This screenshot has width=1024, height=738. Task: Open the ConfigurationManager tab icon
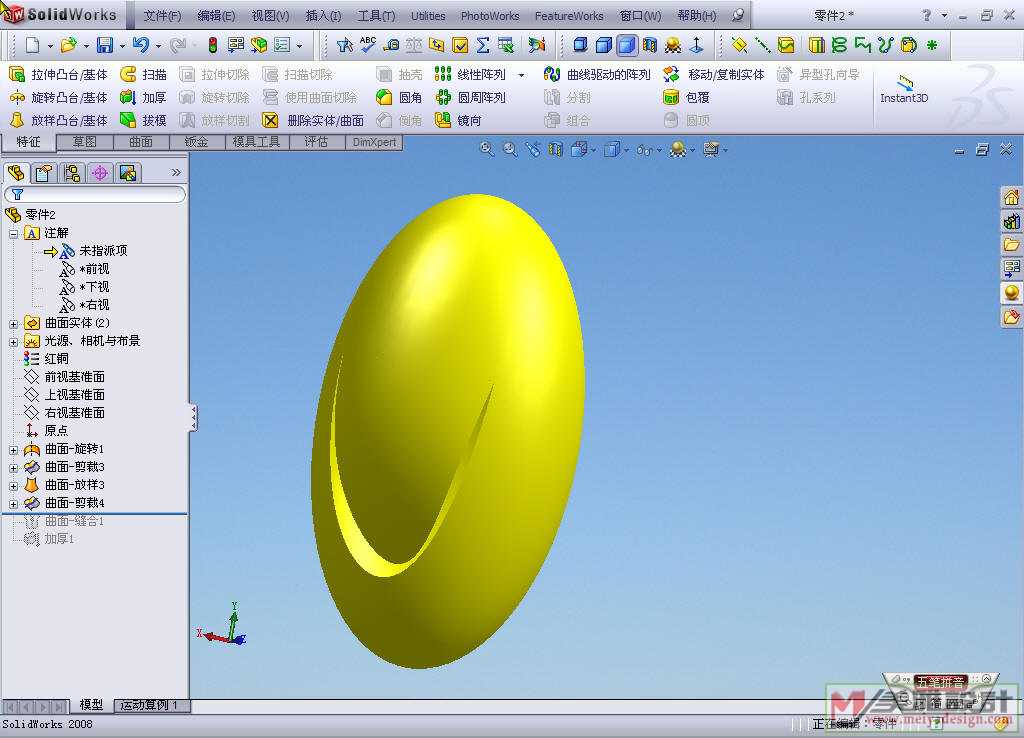(72, 173)
